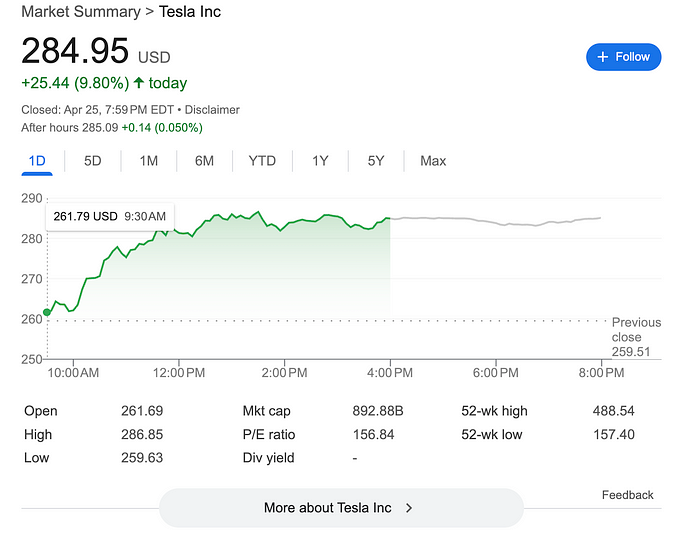
Task: Click the 2:00 PM axis label
Action: [x=284, y=373]
